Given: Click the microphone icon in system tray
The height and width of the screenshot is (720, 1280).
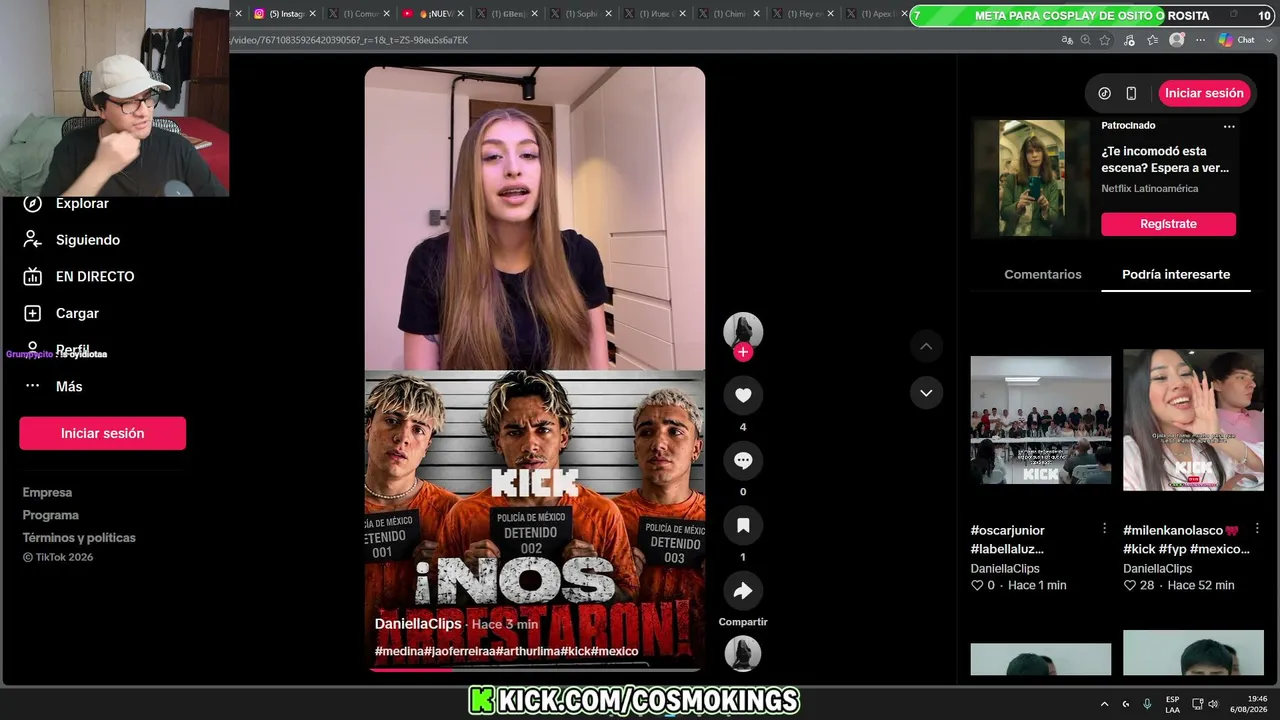Looking at the screenshot, I should tap(1147, 704).
